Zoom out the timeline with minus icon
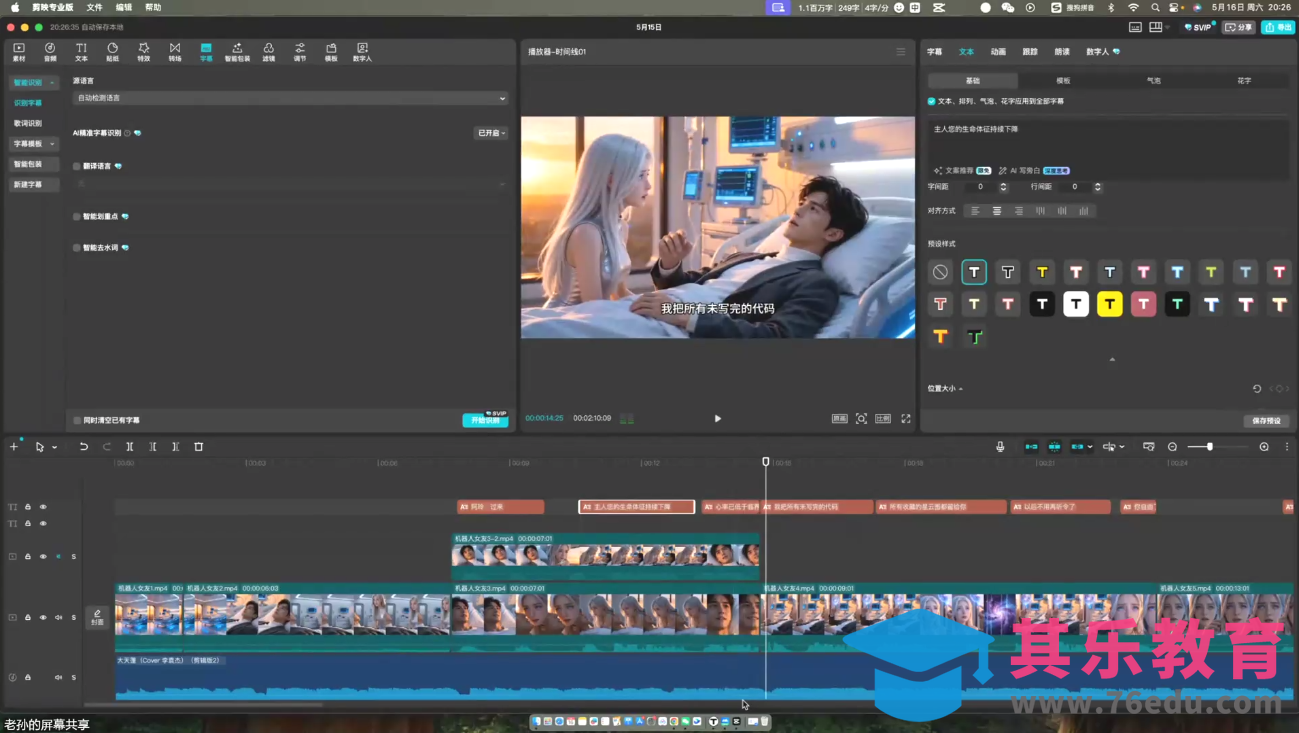Screen dimensions: 1299x733 point(1173,447)
